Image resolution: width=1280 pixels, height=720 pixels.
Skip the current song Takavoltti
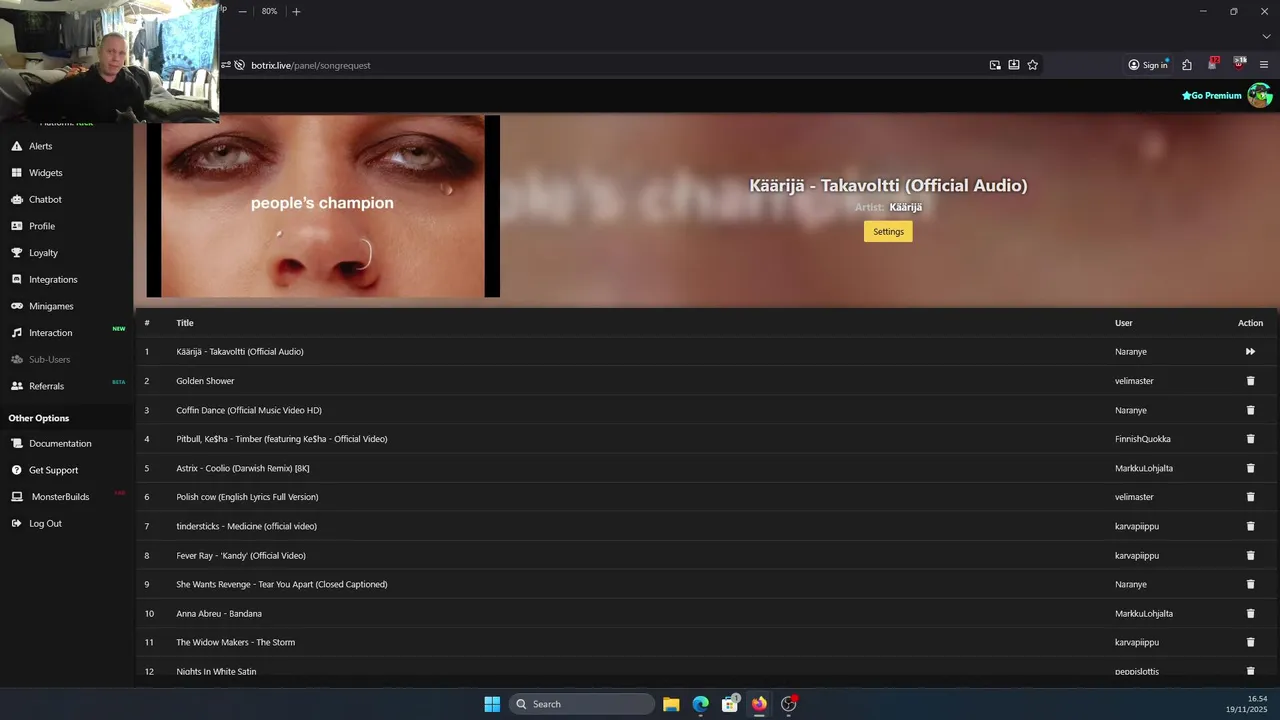pyautogui.click(x=1250, y=352)
